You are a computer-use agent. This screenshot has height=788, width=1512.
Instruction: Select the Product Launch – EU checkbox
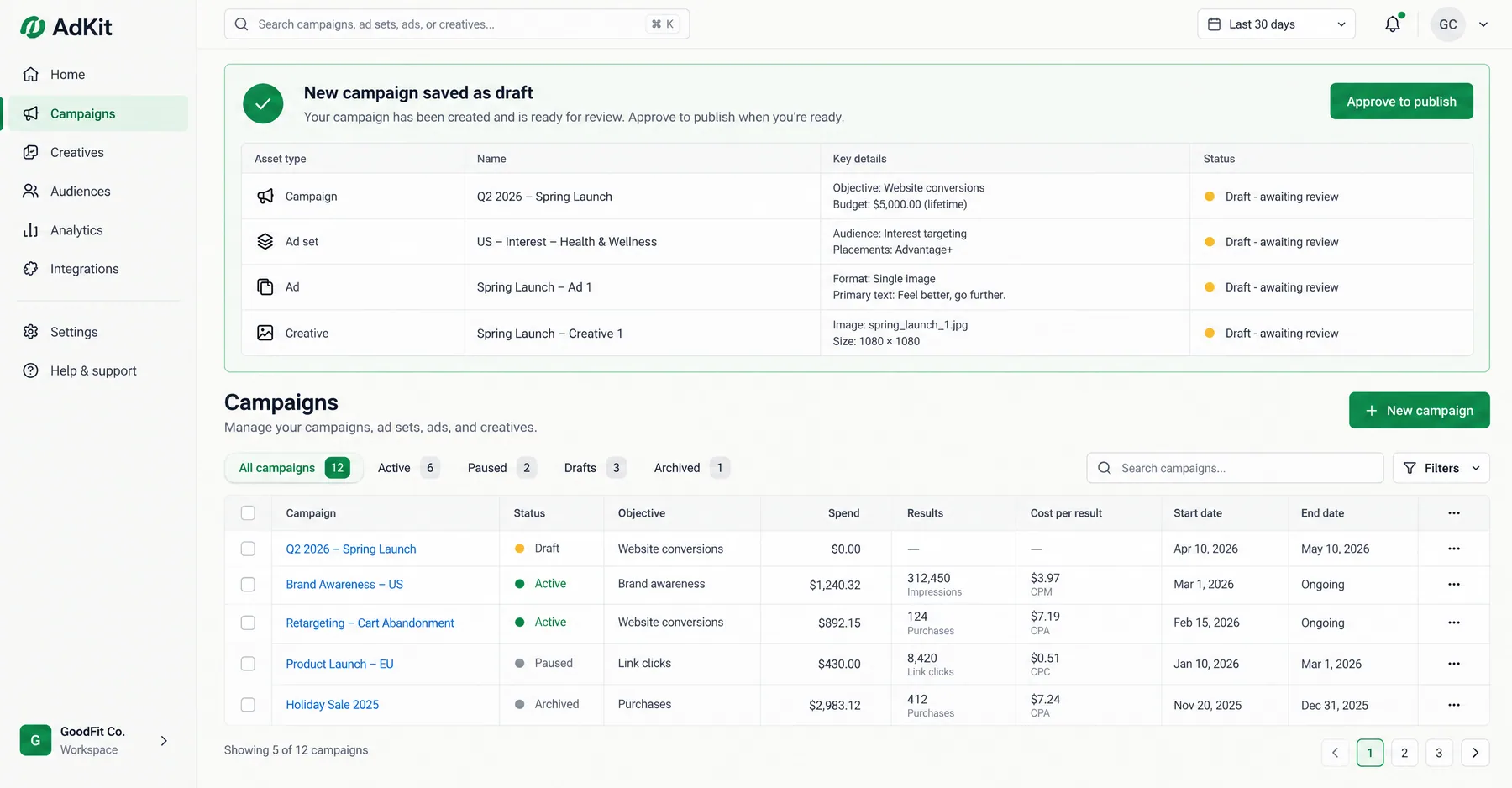(x=248, y=664)
